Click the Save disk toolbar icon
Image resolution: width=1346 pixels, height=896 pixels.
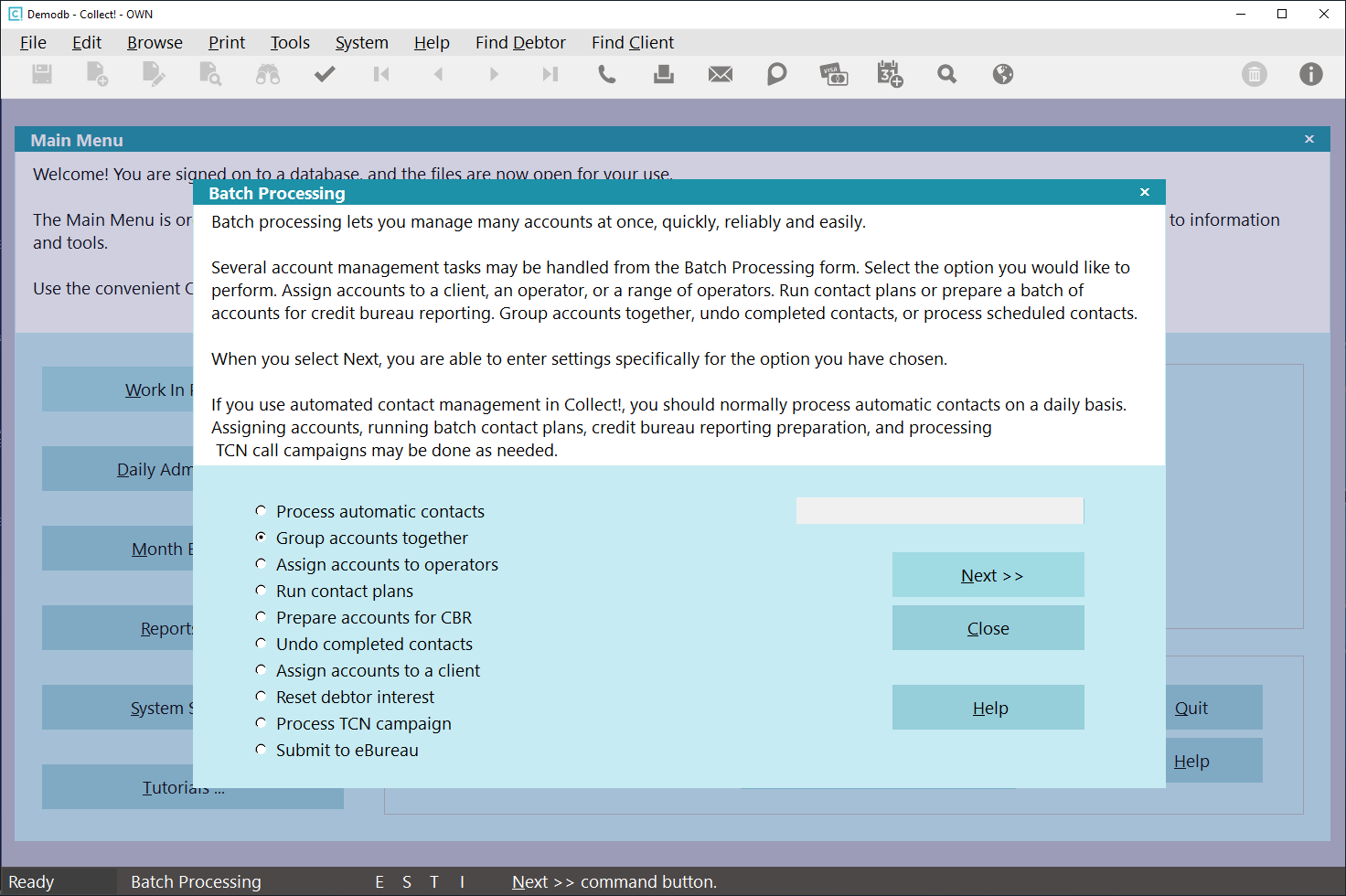click(42, 74)
